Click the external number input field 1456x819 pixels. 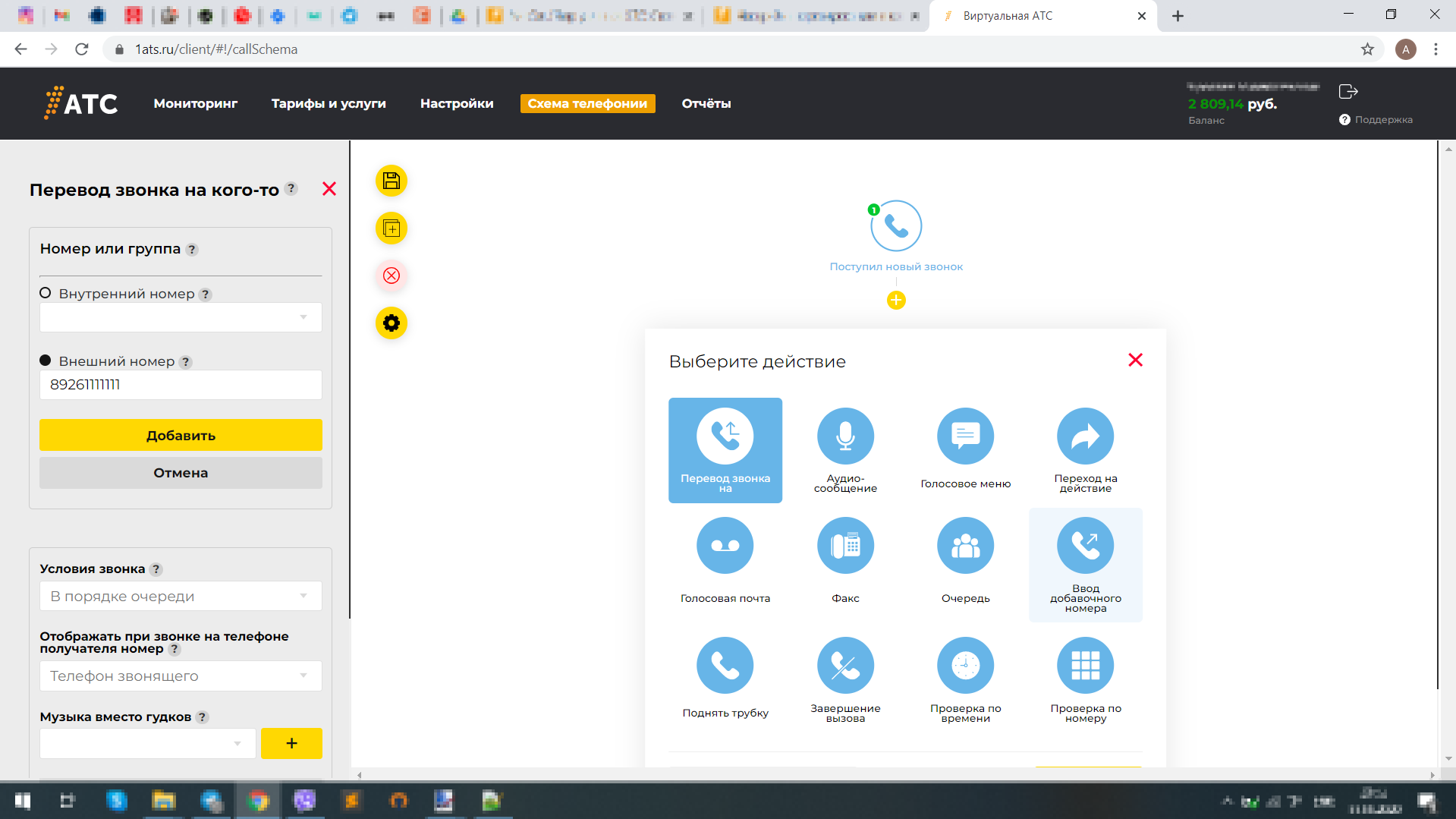[181, 385]
